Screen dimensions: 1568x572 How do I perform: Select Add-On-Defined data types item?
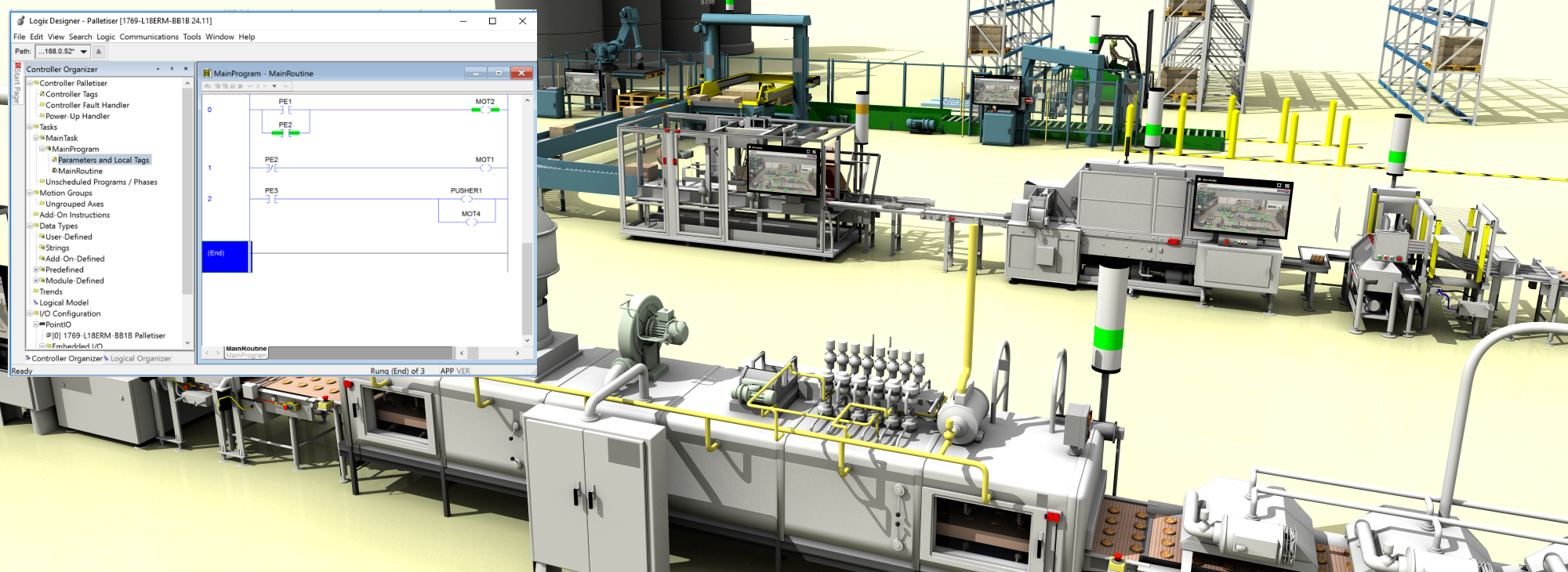pos(75,259)
